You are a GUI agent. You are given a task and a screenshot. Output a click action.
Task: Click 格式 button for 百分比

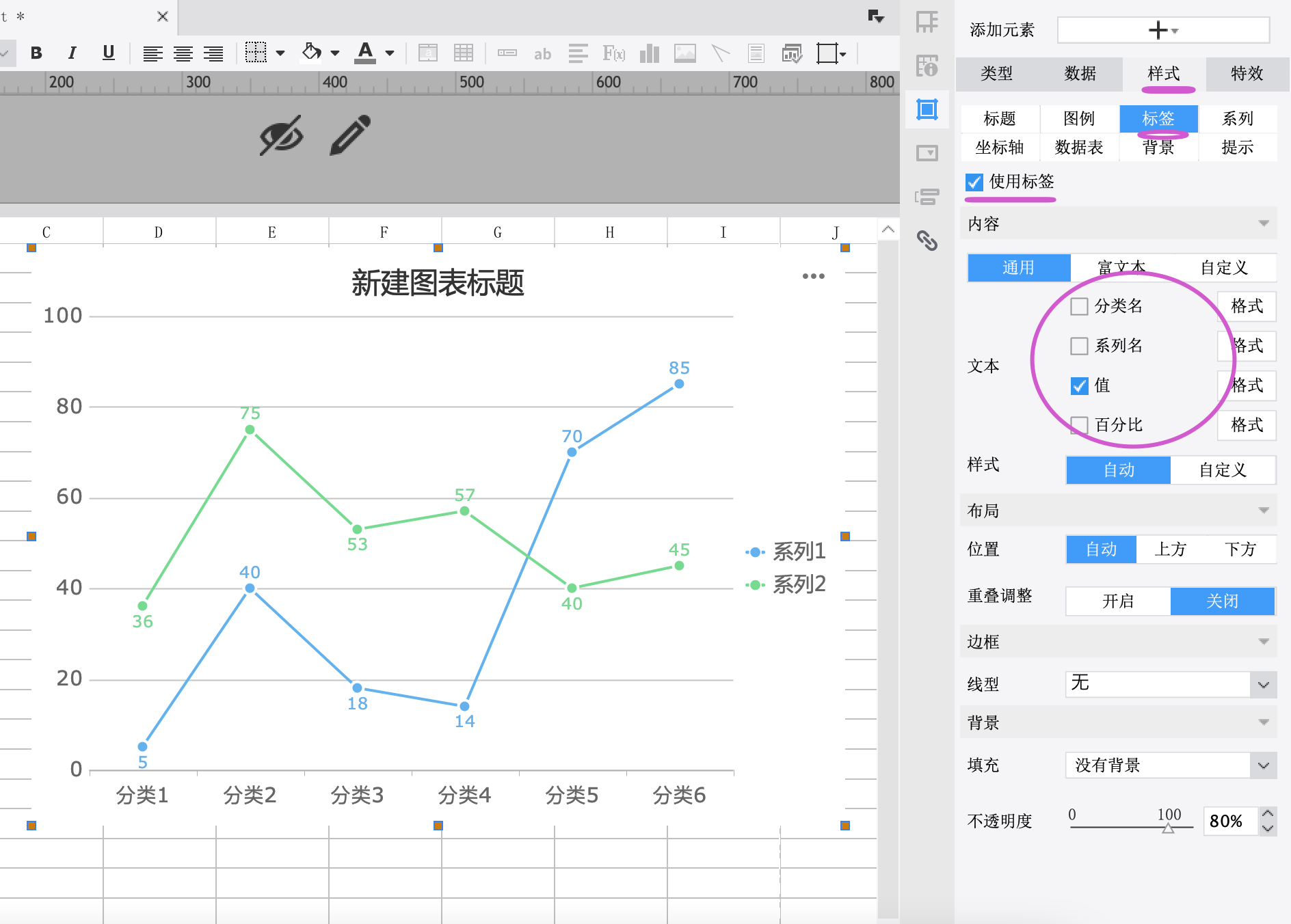click(1247, 425)
